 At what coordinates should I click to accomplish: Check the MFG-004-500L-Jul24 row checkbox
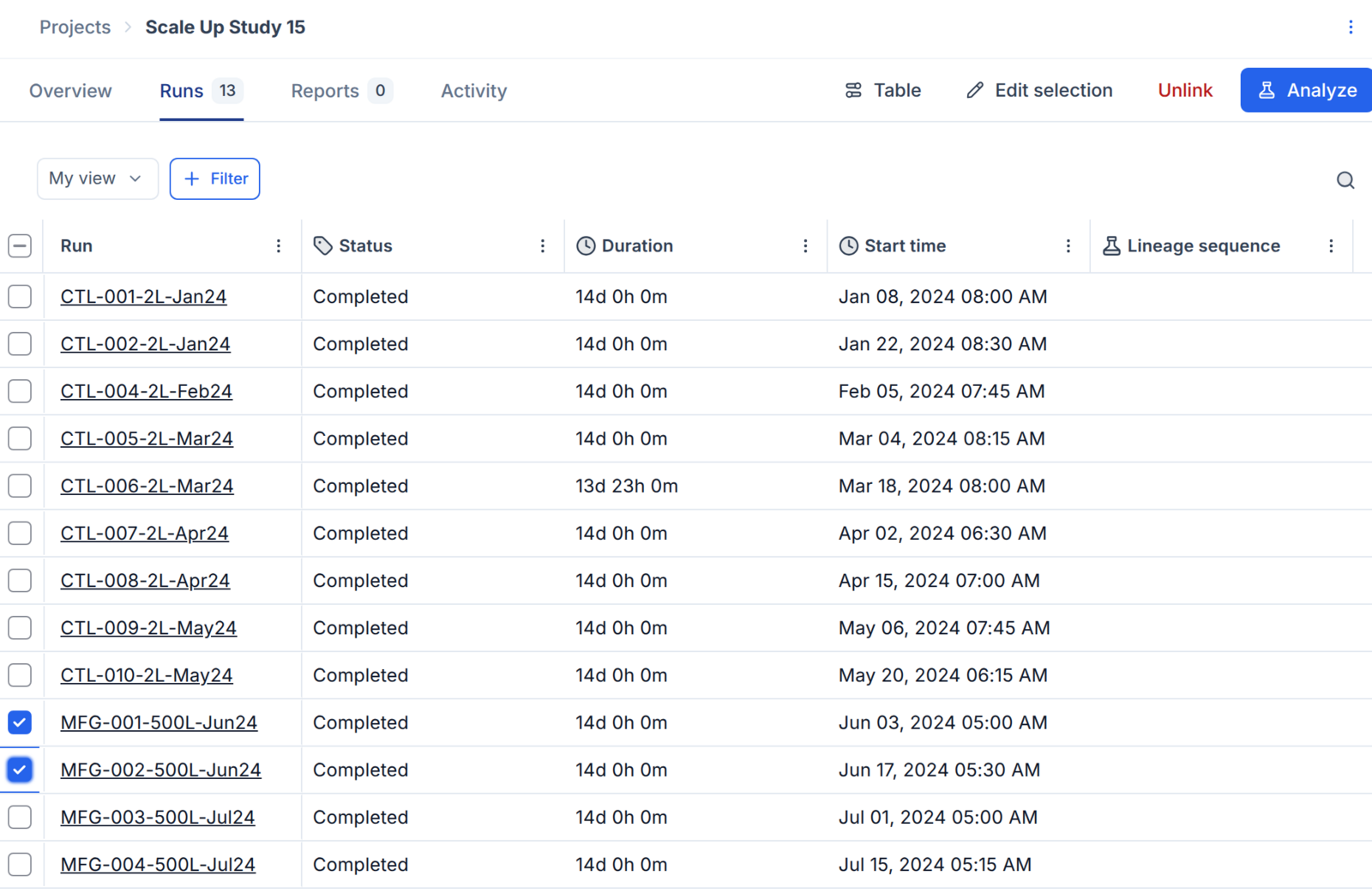click(20, 865)
